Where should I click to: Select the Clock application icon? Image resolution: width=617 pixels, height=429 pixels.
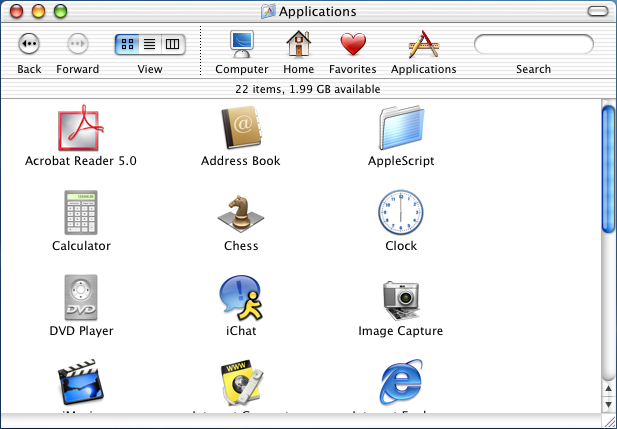(x=401, y=213)
